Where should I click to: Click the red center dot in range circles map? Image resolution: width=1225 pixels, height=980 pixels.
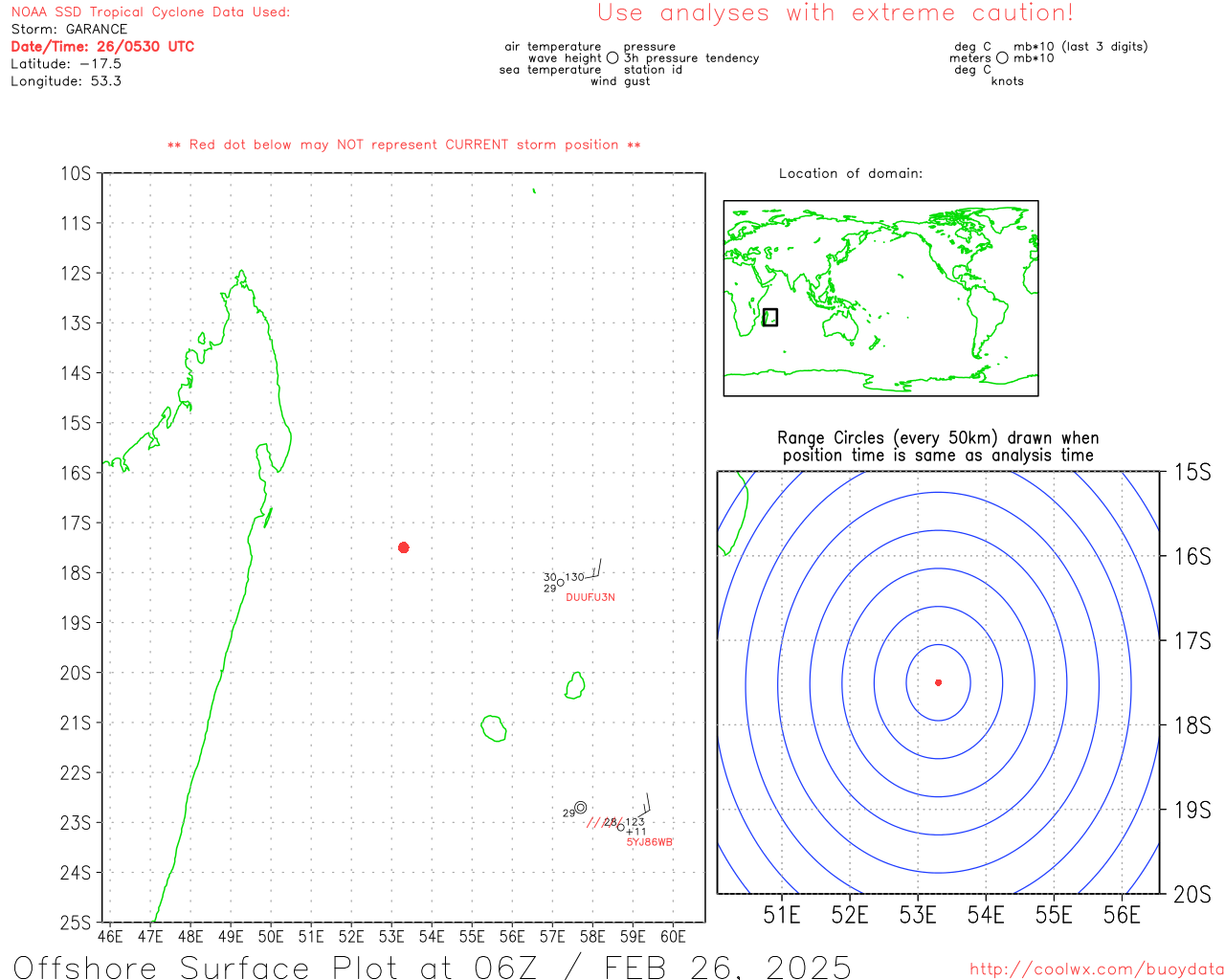pyautogui.click(x=939, y=682)
